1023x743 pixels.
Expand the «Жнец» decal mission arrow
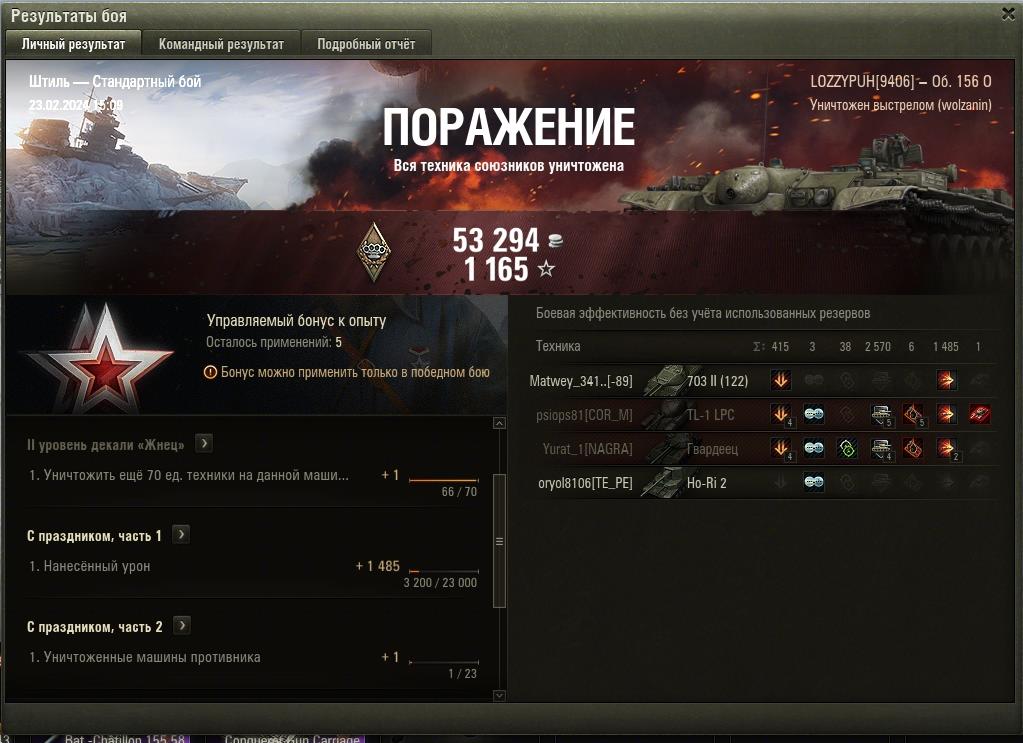[x=204, y=444]
